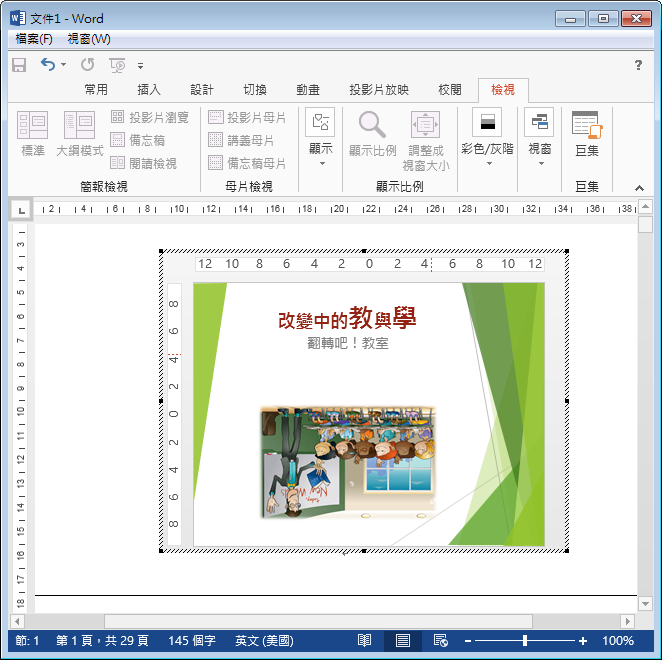Switch to the 校閱 tab
This screenshot has width=662, height=660.
[450, 90]
